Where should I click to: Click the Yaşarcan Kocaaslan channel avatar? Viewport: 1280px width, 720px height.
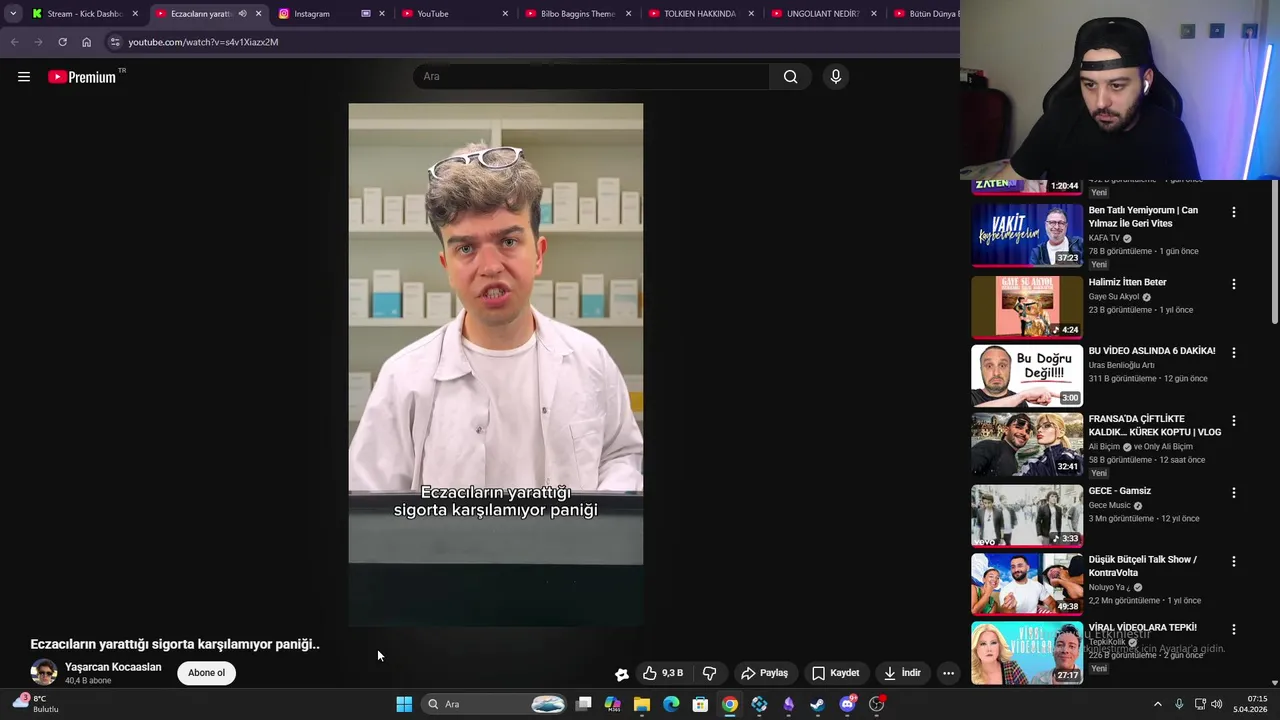44,673
